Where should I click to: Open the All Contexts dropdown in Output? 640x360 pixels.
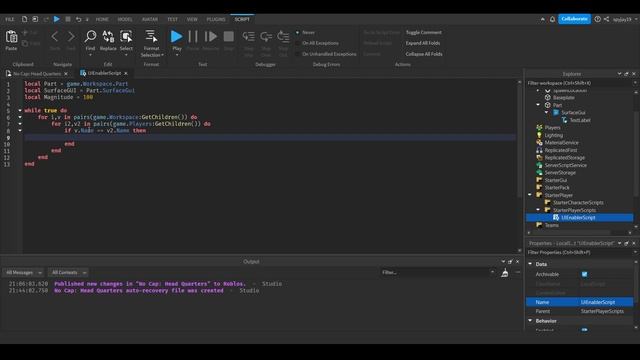tap(68, 273)
